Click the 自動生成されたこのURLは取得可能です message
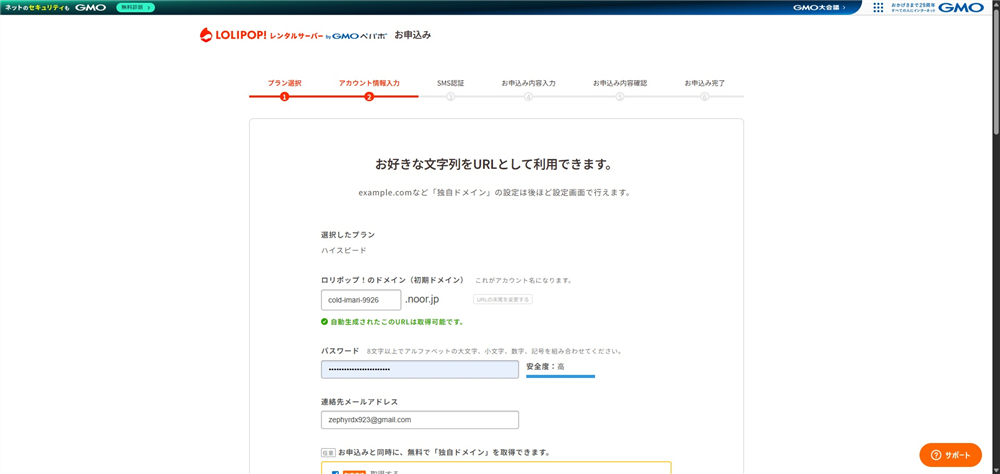The width and height of the screenshot is (1000, 474). (397, 322)
